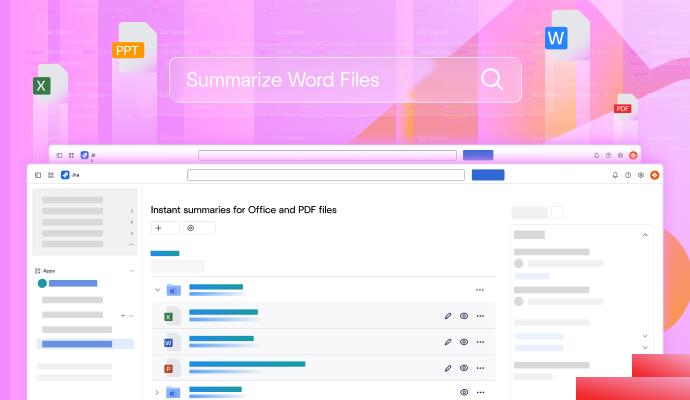The image size is (690, 400).
Task: Open the Word file icon in the list
Action: pyautogui.click(x=169, y=342)
